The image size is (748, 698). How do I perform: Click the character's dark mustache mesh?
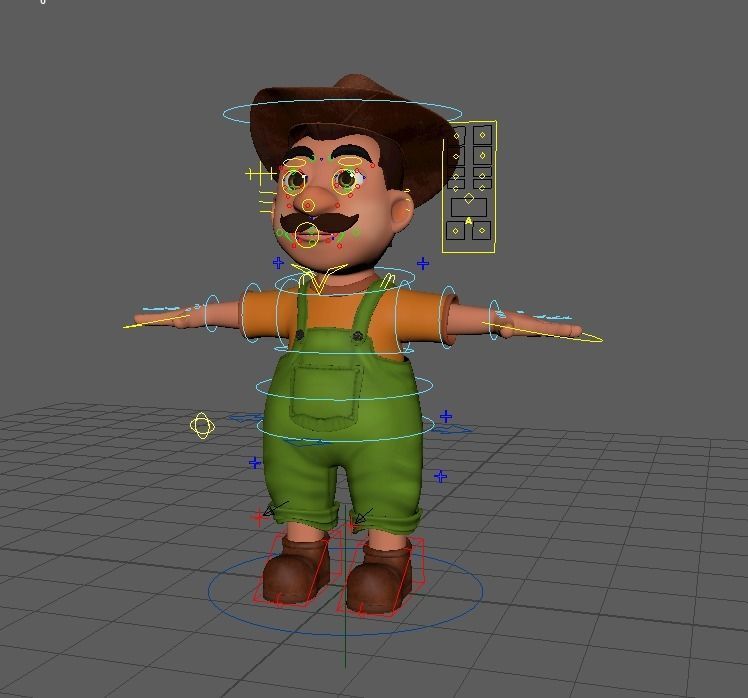click(319, 222)
